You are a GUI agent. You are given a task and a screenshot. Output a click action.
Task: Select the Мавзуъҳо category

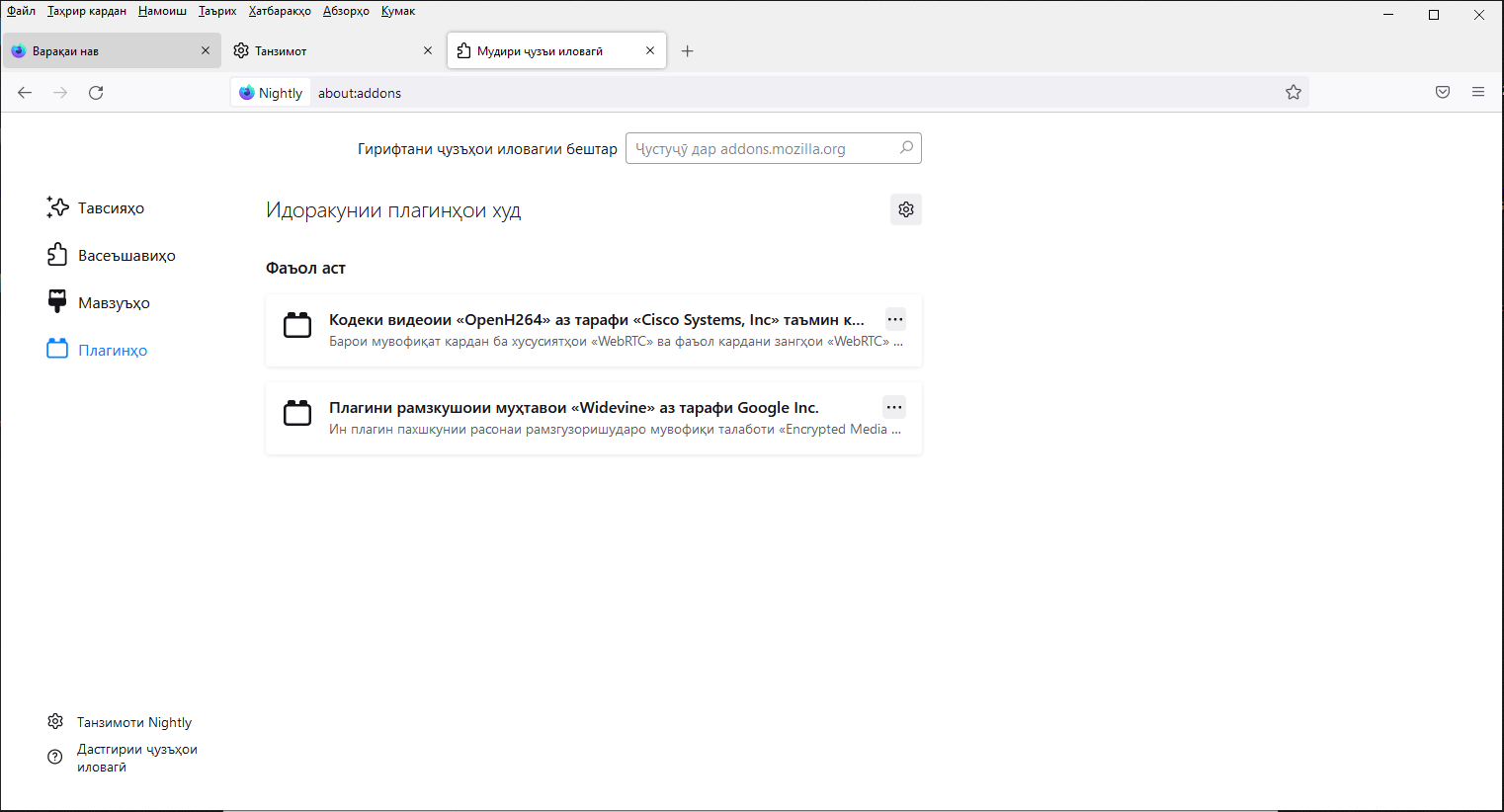[x=100, y=303]
